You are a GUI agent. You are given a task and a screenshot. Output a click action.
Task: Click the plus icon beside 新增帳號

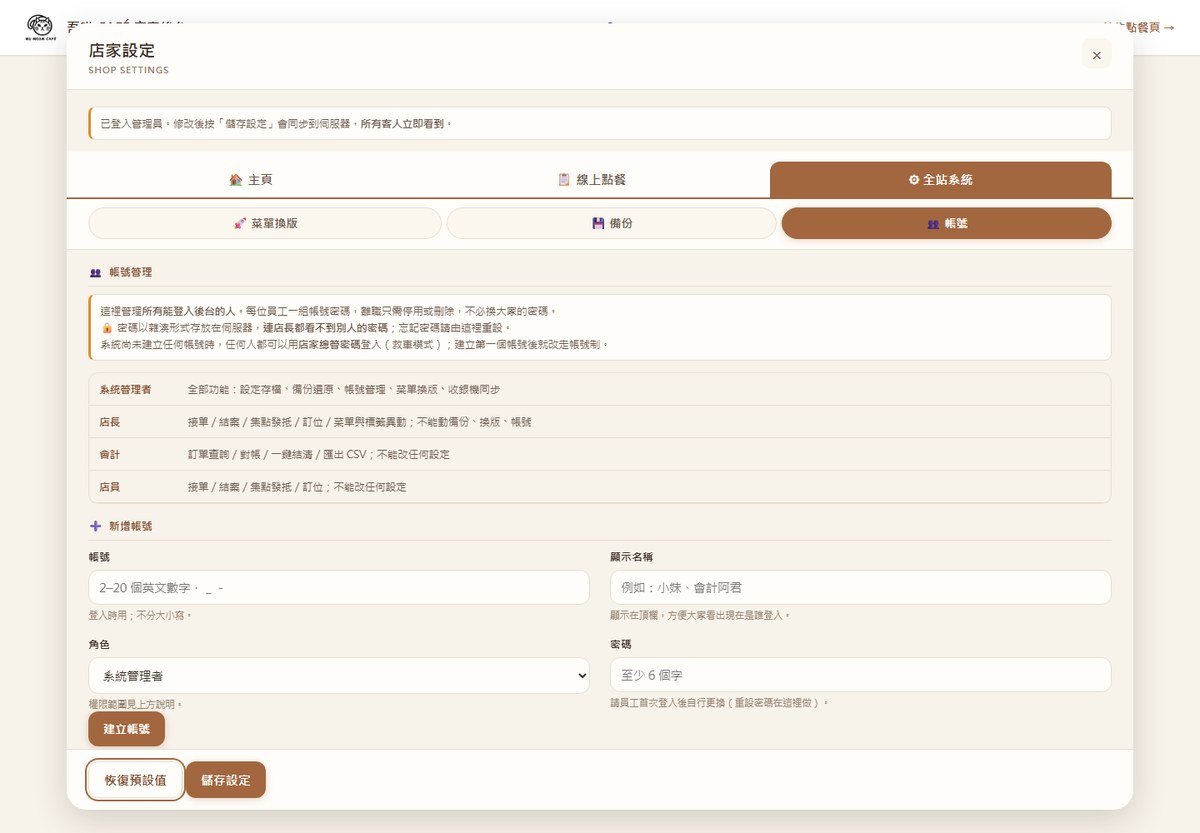coord(95,525)
